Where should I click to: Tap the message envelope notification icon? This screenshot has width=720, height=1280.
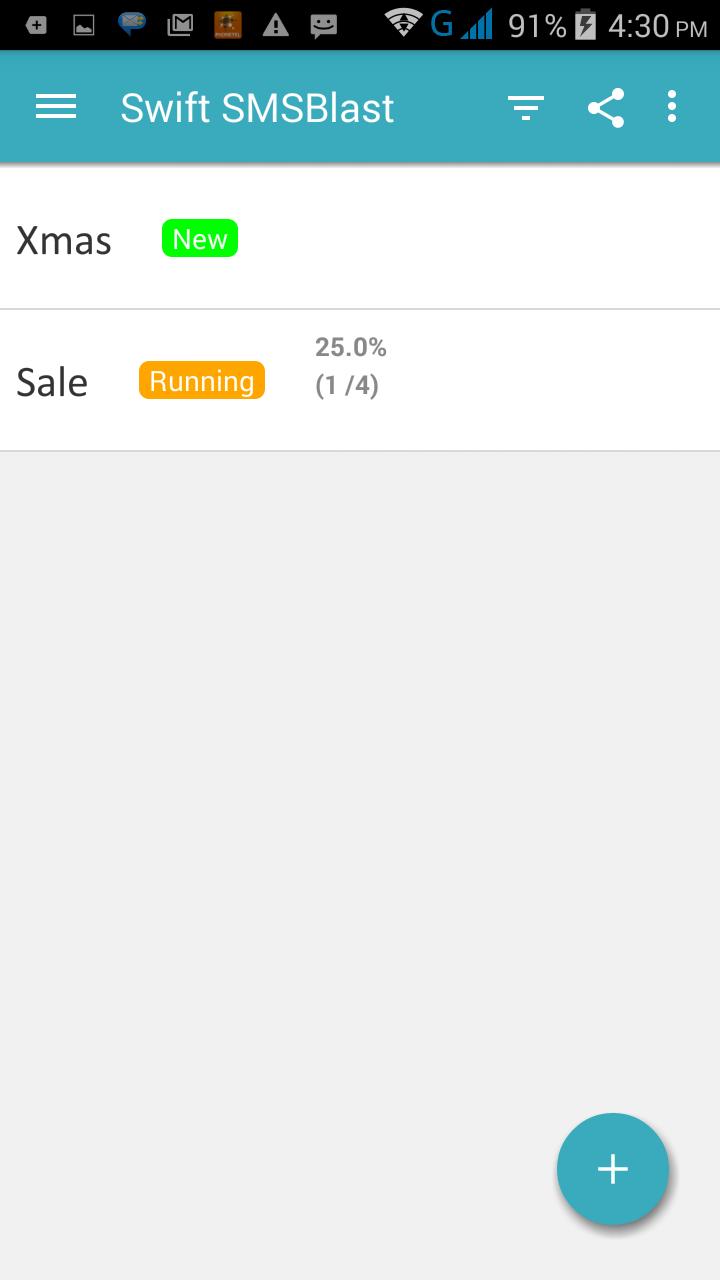pos(132,24)
